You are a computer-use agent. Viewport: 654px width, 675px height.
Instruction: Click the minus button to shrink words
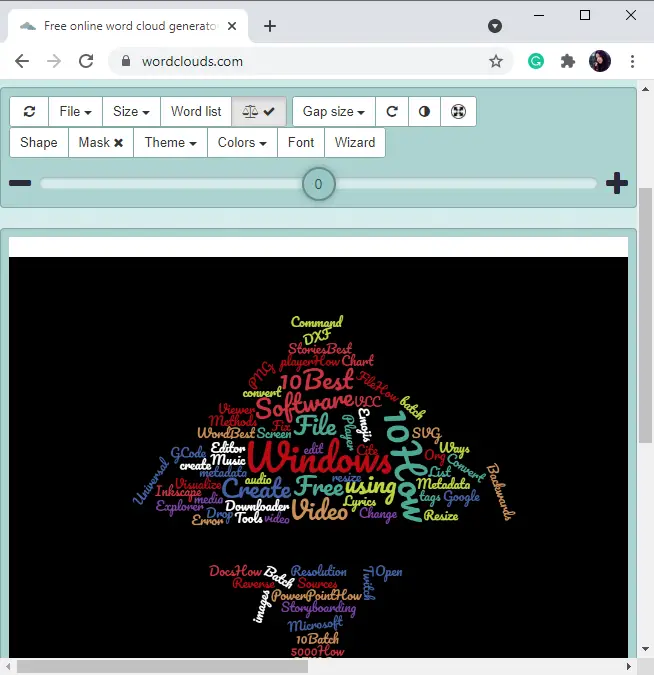(20, 183)
